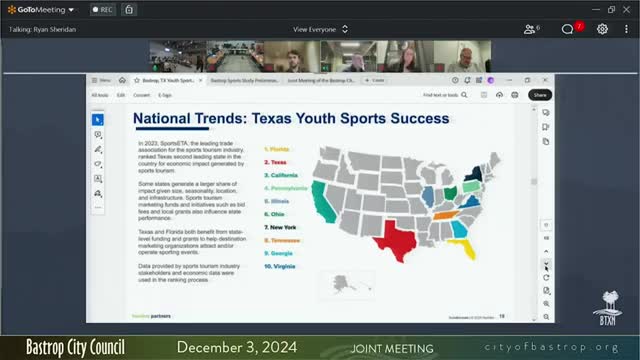Click the Create button in Acrobat

click(x=374, y=80)
